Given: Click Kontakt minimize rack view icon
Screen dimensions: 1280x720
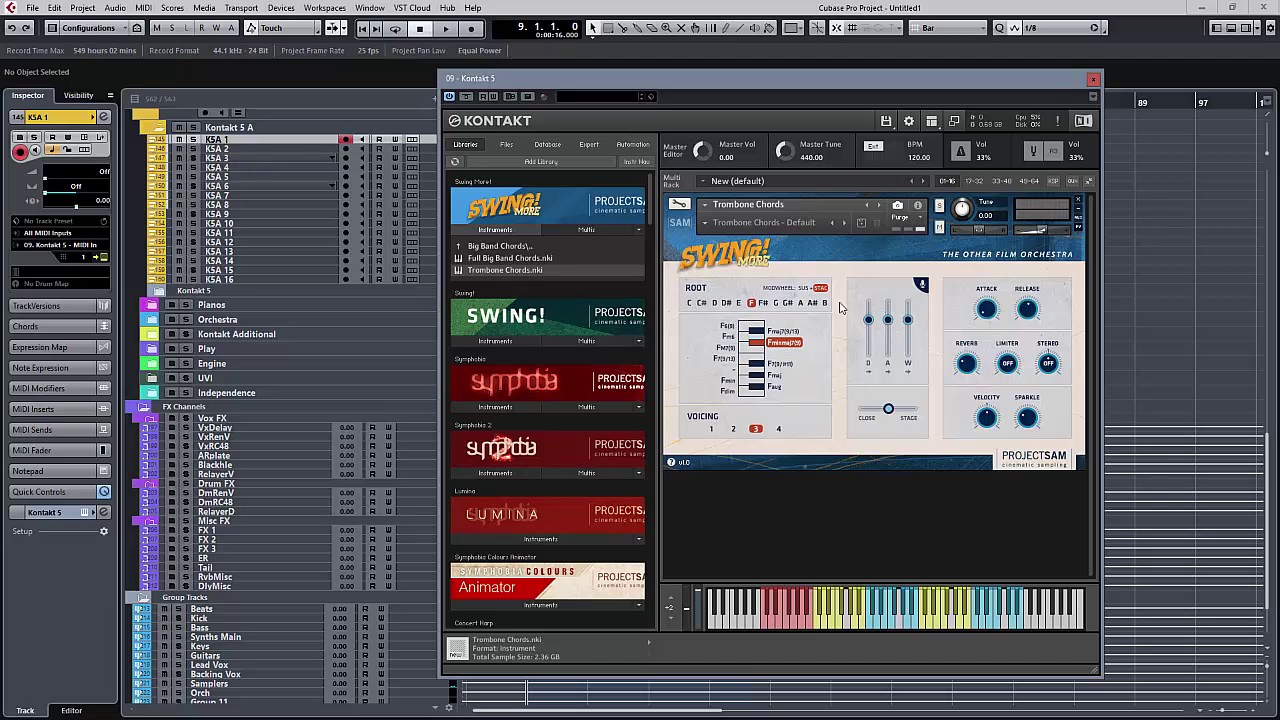Looking at the screenshot, I should tap(954, 121).
